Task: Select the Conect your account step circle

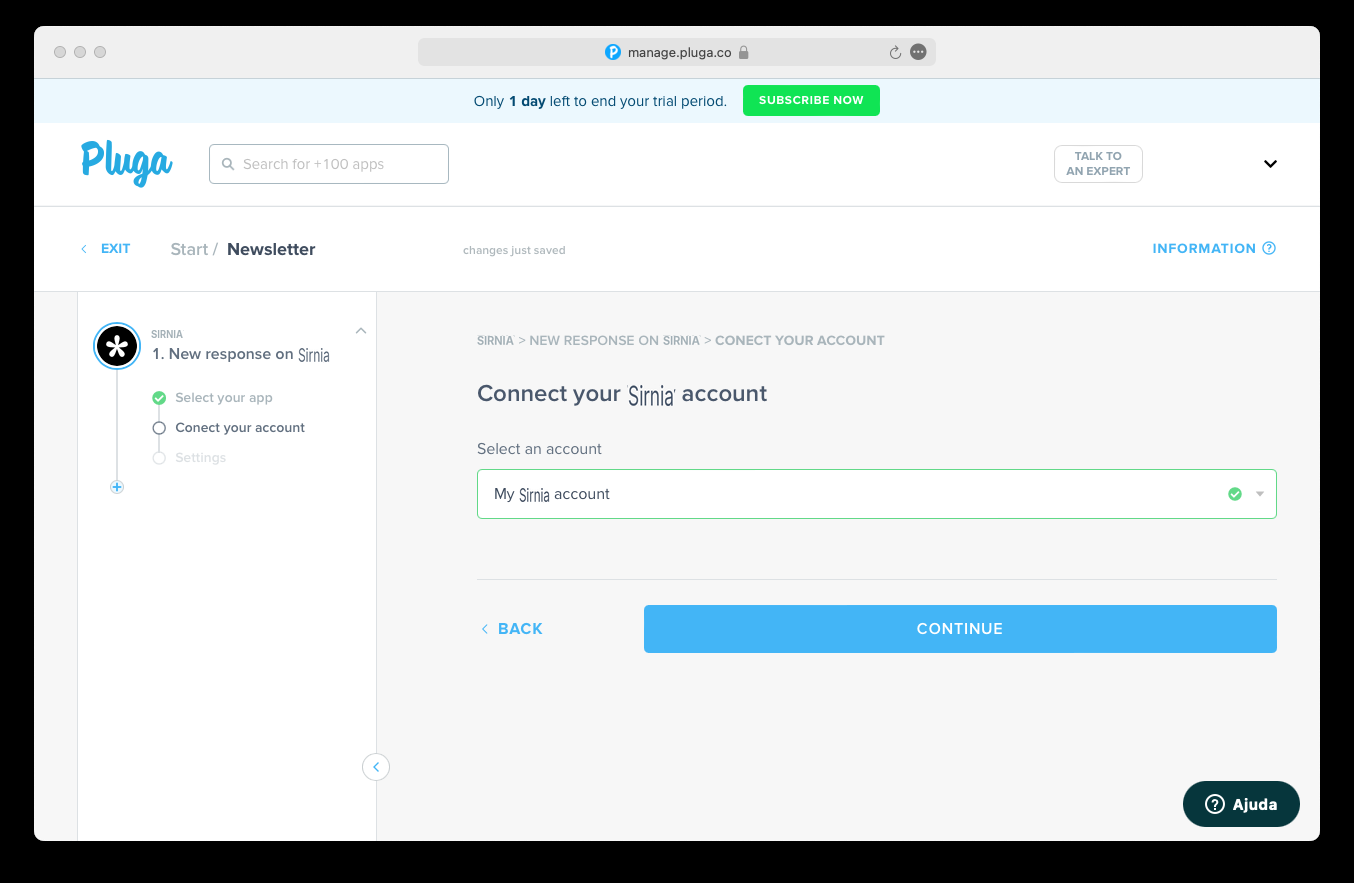Action: click(159, 427)
